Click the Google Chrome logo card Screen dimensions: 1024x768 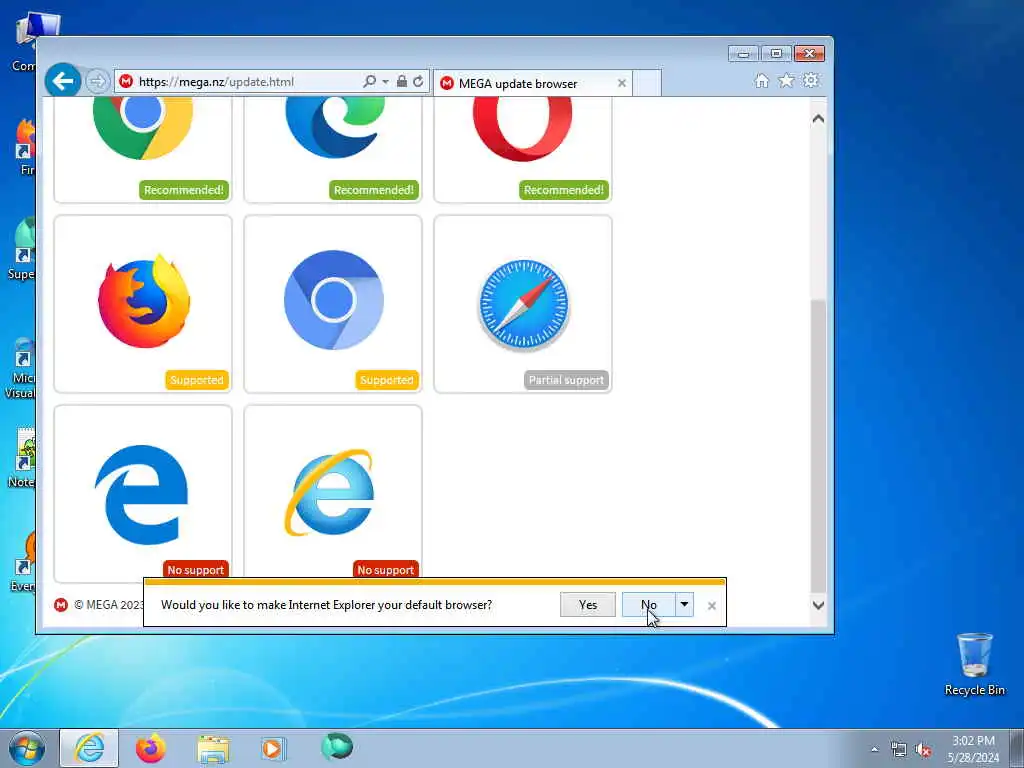click(x=143, y=150)
